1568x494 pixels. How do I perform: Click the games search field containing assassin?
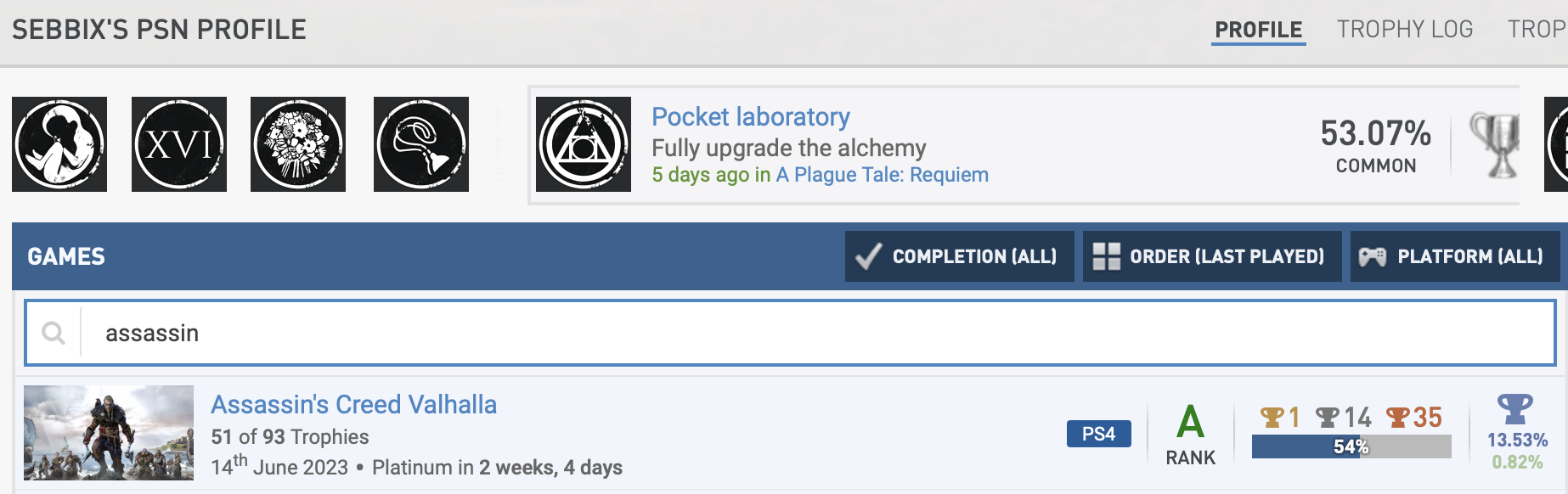pos(815,333)
